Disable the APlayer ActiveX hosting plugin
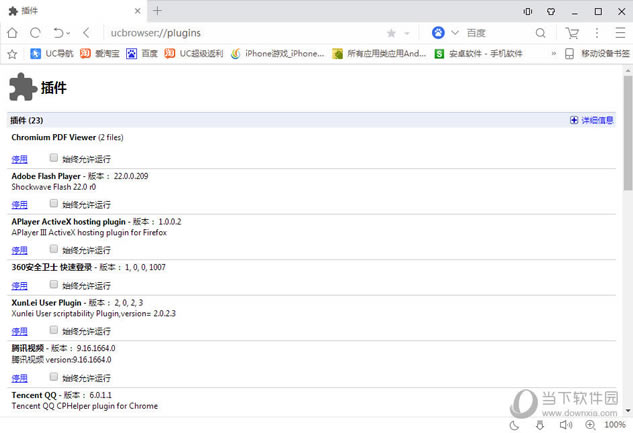Screen dimensions: 633x433 (x=19, y=250)
